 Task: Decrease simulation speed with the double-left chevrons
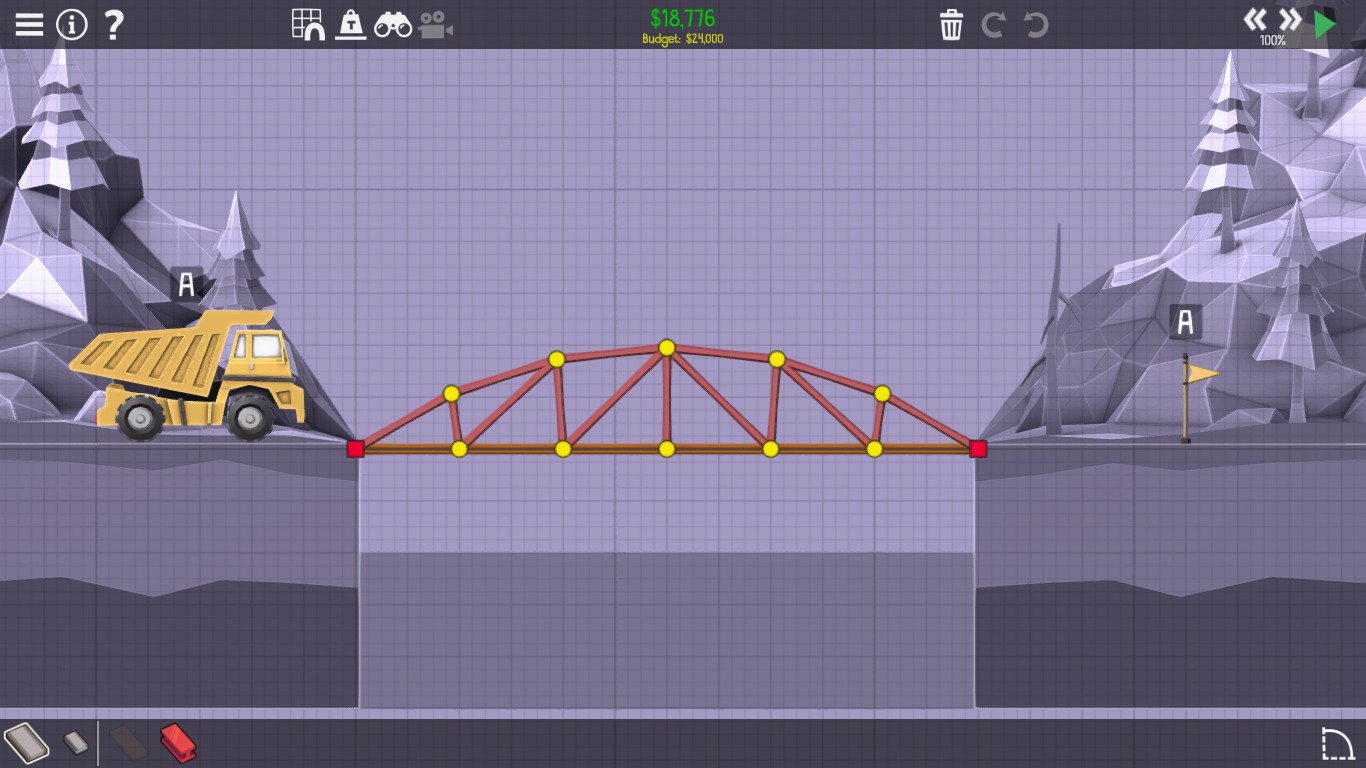(1255, 20)
